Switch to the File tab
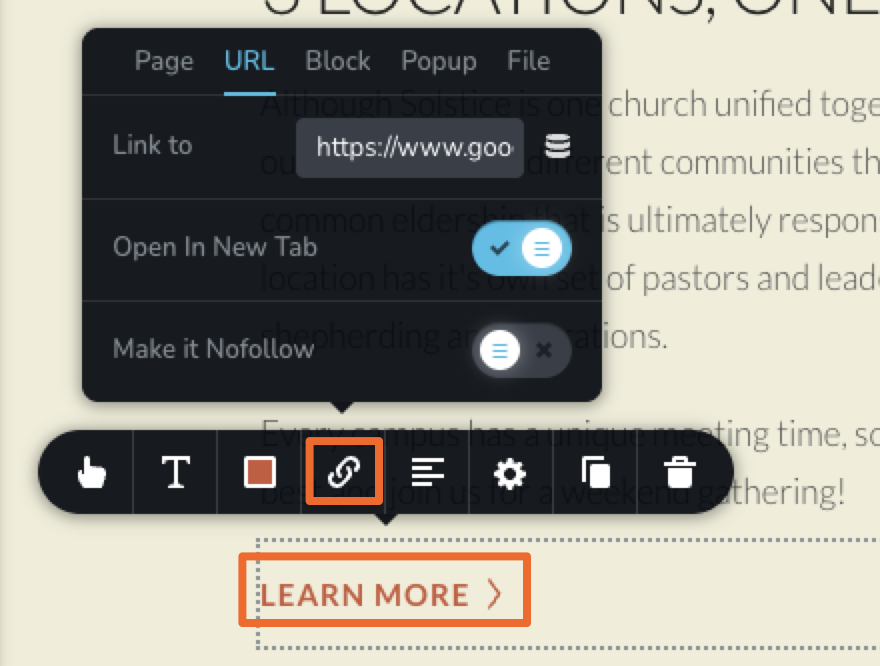This screenshot has height=666, width=880. [528, 61]
